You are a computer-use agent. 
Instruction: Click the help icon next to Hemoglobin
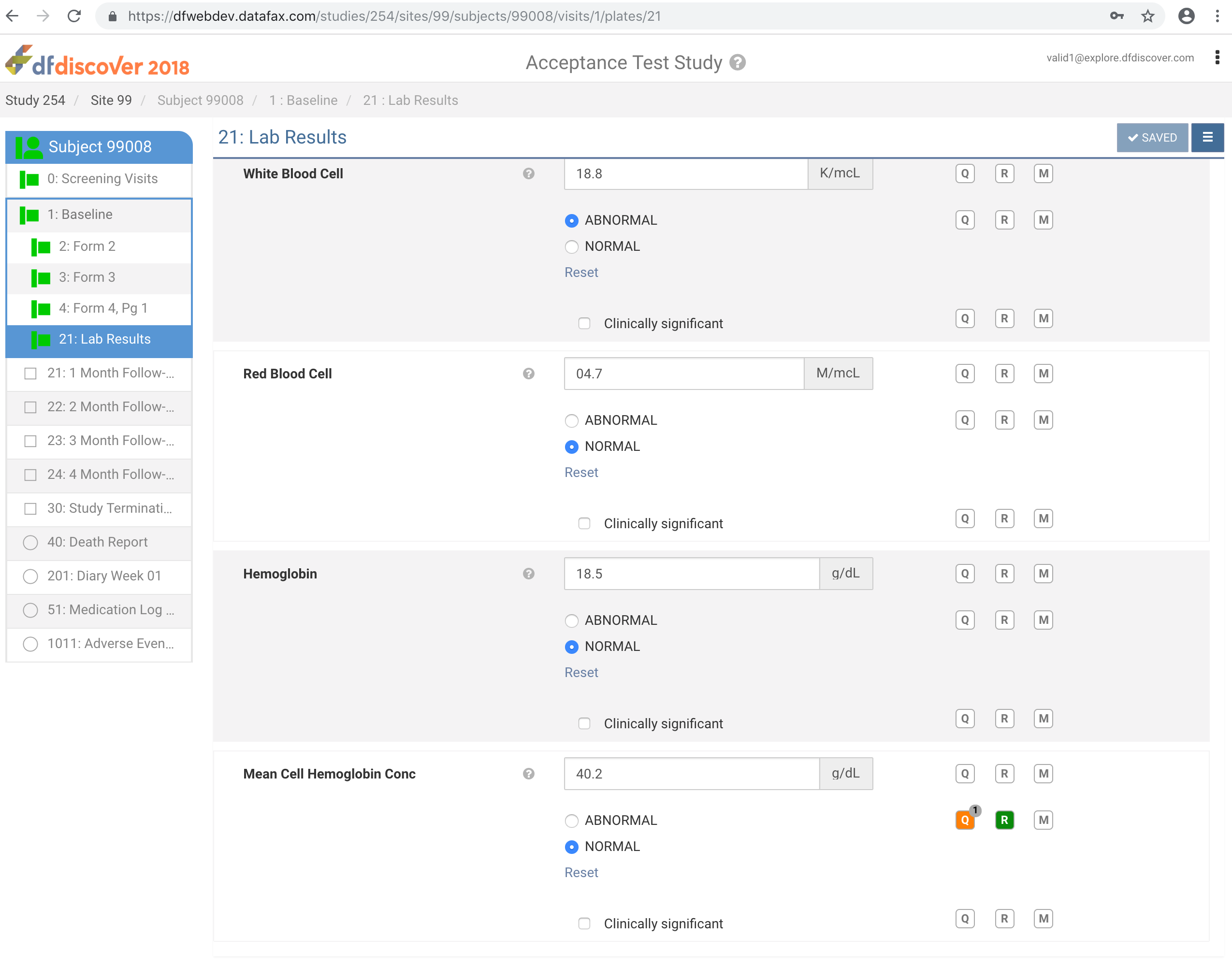tap(528, 574)
